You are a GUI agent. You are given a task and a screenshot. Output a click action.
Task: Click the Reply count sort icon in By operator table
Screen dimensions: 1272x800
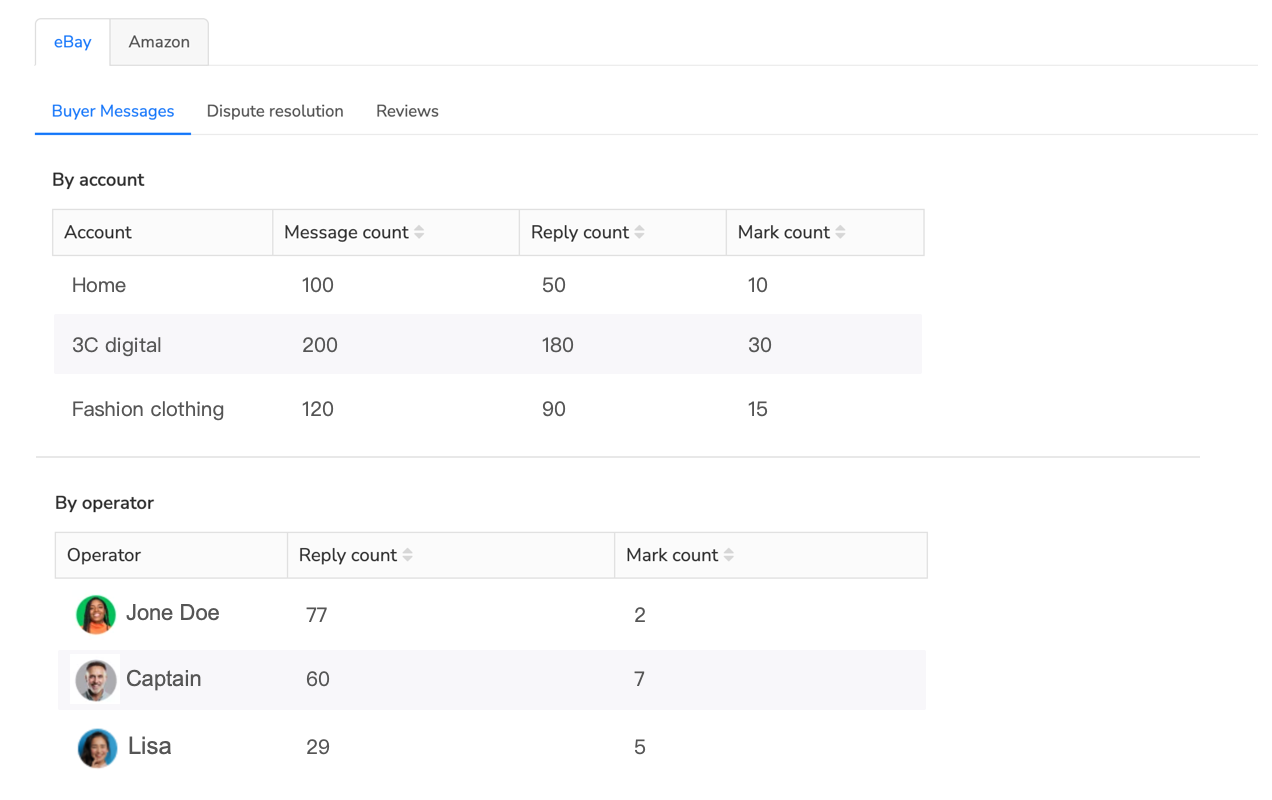tap(409, 554)
